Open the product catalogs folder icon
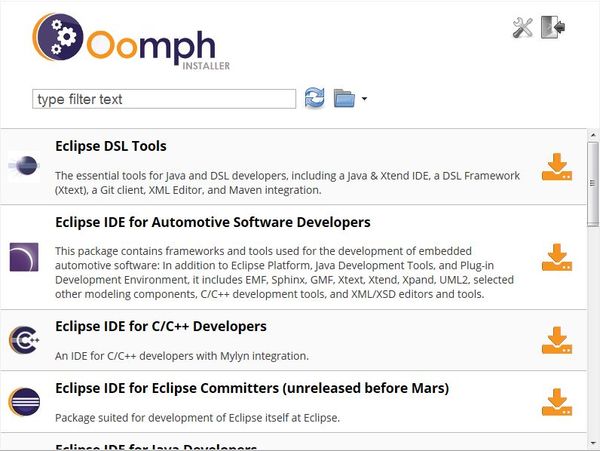 344,98
